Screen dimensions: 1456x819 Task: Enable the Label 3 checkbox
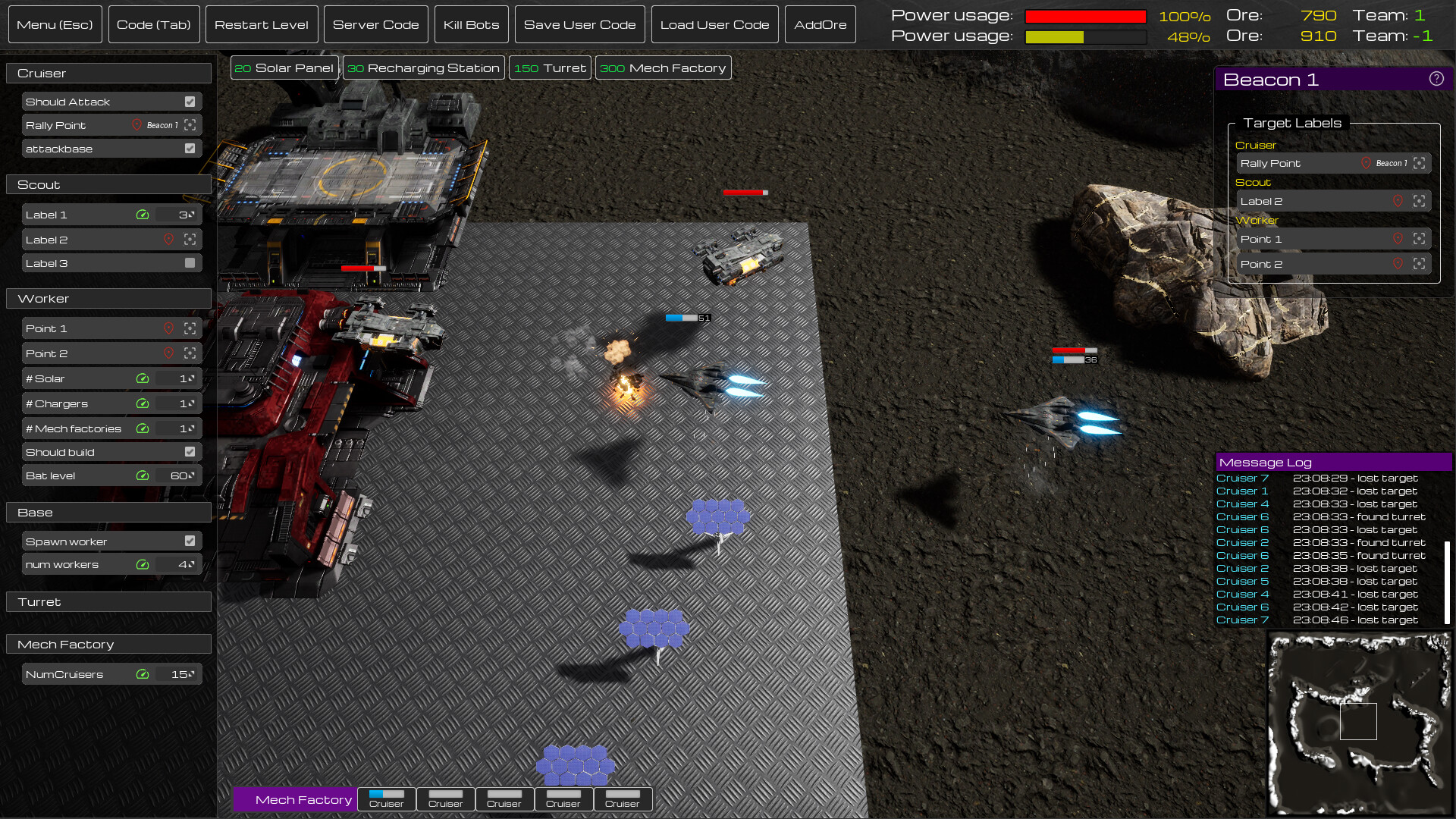[190, 262]
